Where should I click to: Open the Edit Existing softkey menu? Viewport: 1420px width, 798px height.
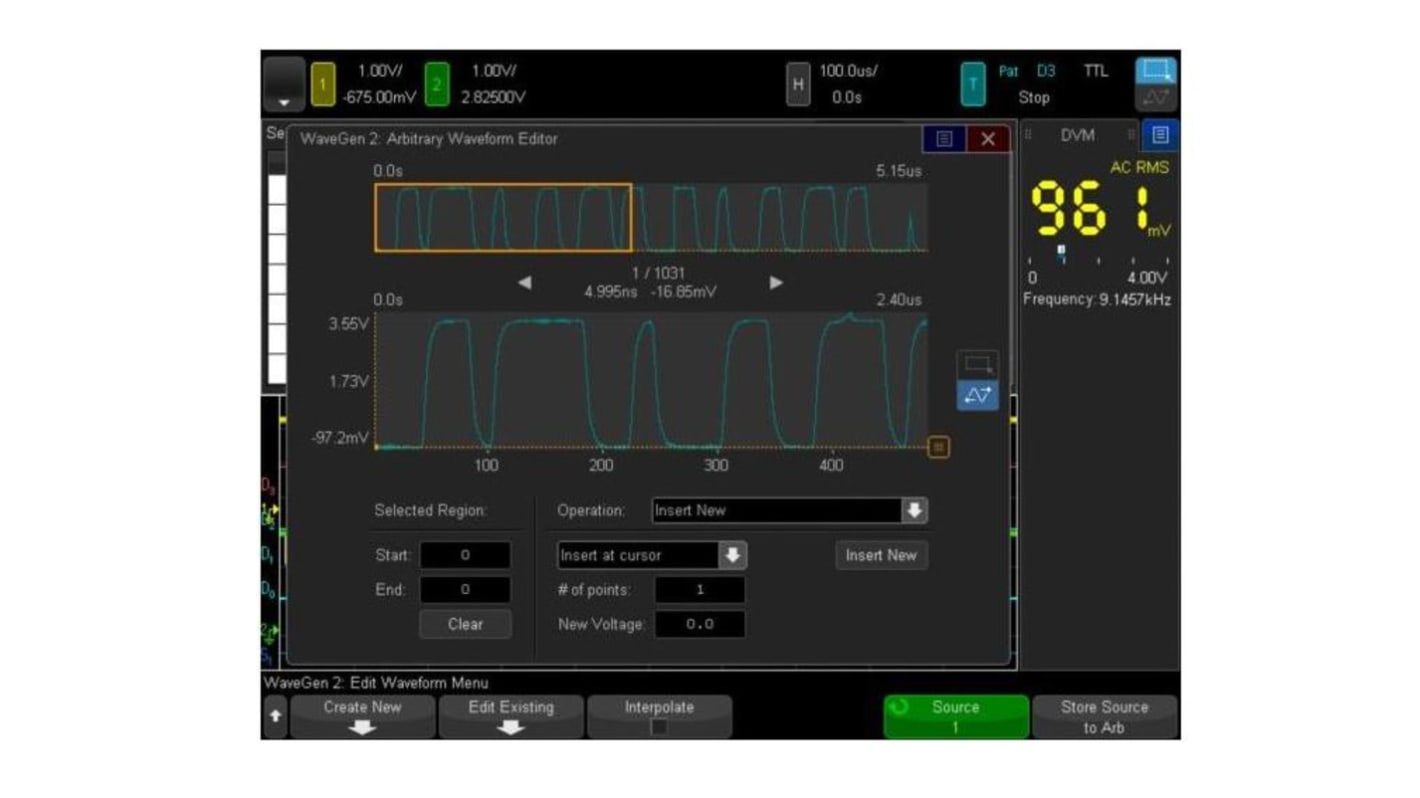(511, 717)
